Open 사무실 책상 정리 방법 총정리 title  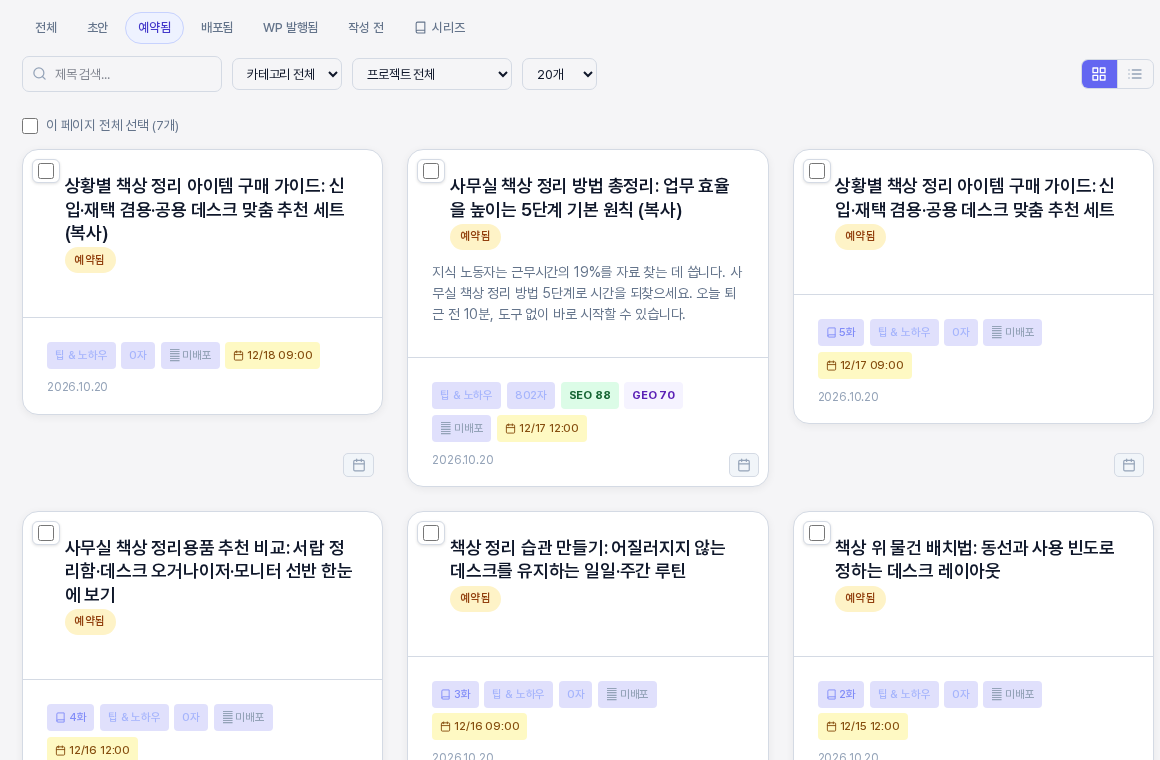(x=590, y=198)
